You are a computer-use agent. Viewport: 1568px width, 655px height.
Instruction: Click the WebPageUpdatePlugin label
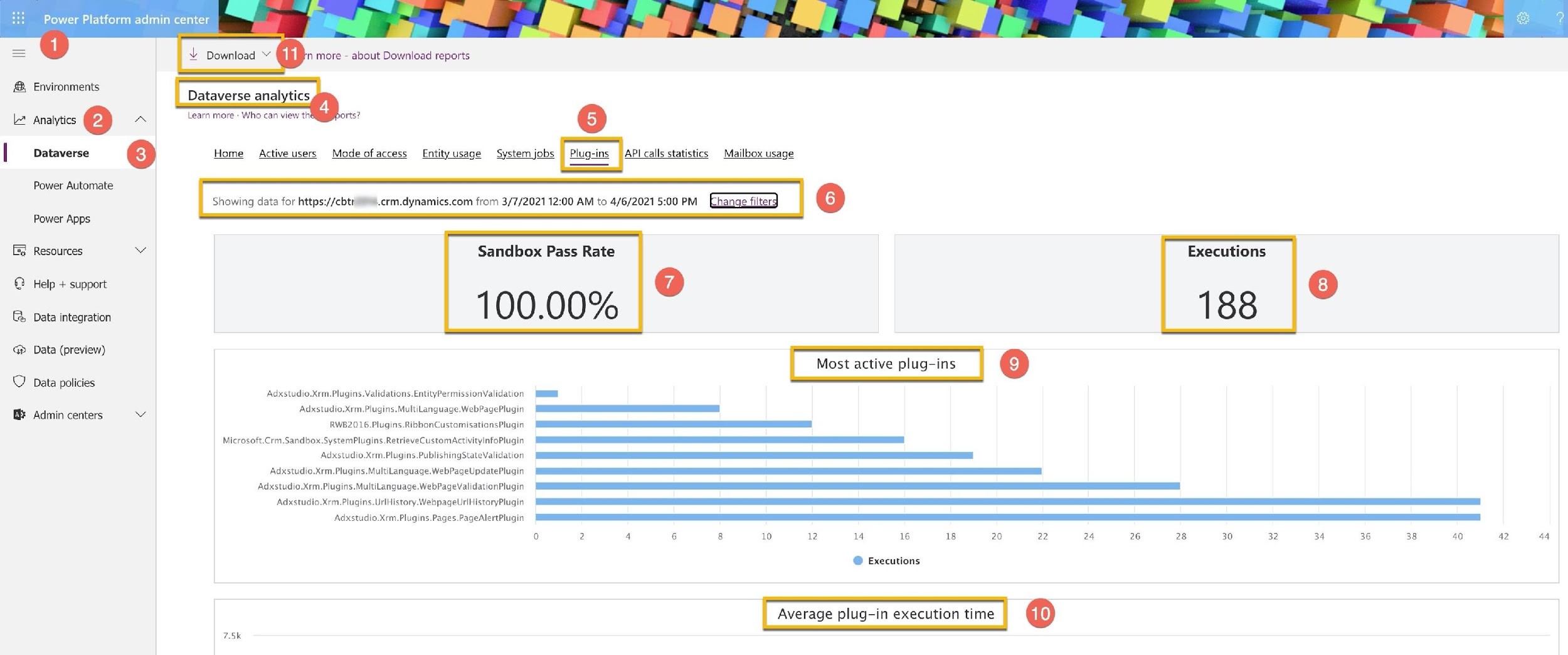pyautogui.click(x=396, y=471)
